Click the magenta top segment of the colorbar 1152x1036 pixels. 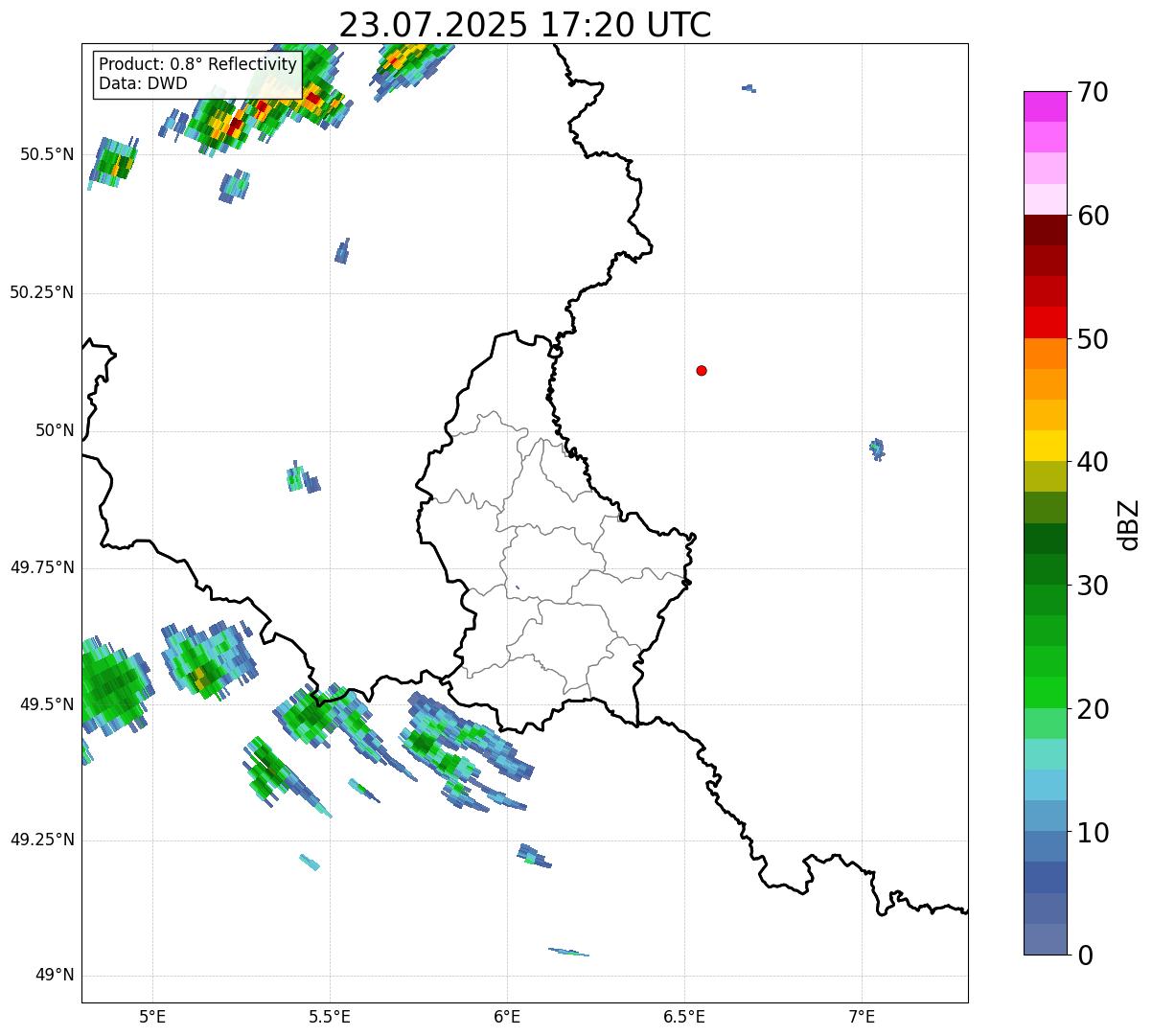[1045, 106]
